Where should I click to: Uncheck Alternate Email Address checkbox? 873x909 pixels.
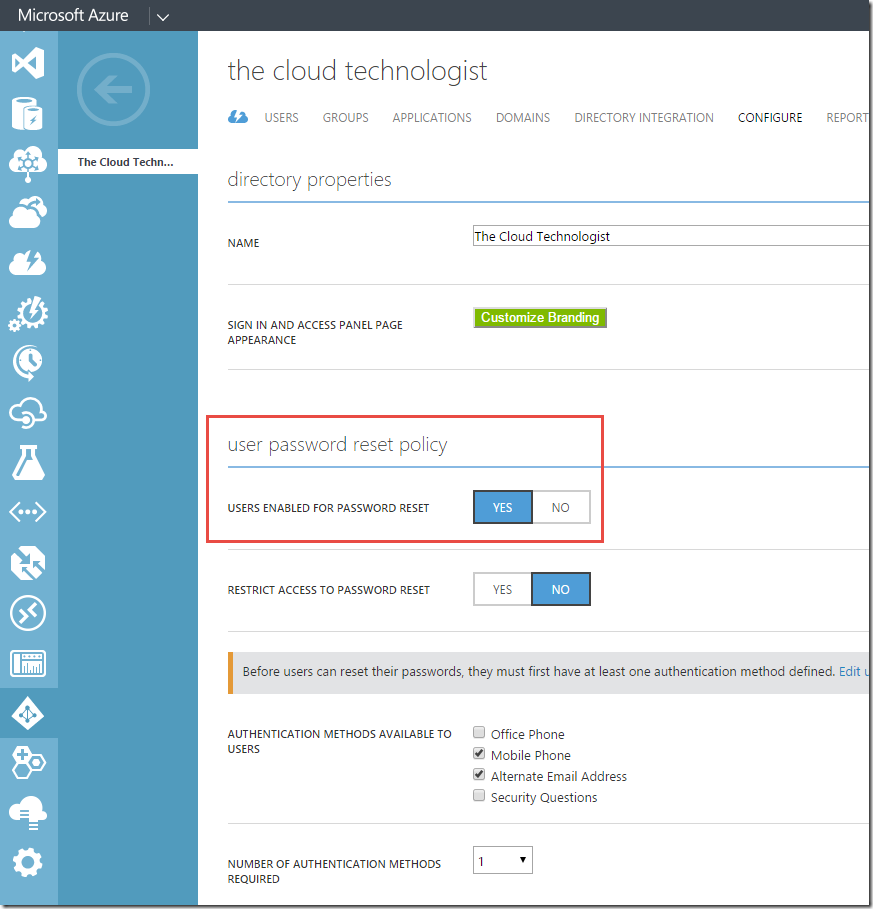[x=479, y=775]
